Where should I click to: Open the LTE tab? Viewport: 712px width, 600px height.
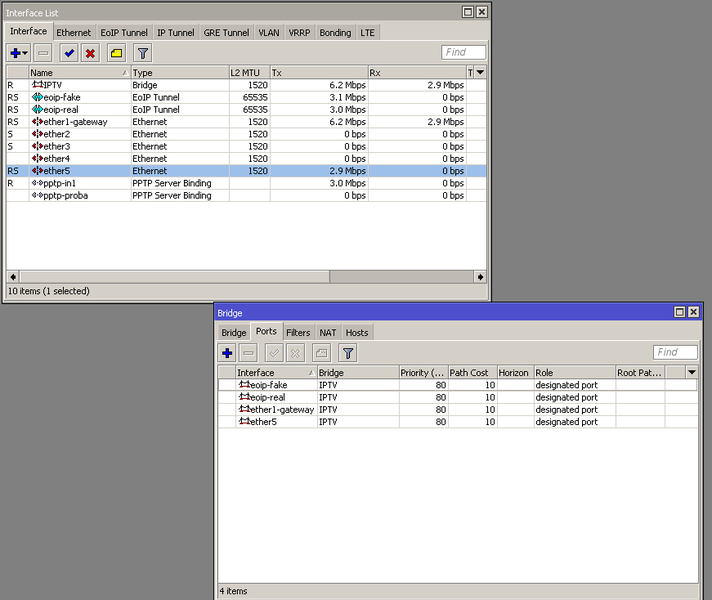coord(367,33)
